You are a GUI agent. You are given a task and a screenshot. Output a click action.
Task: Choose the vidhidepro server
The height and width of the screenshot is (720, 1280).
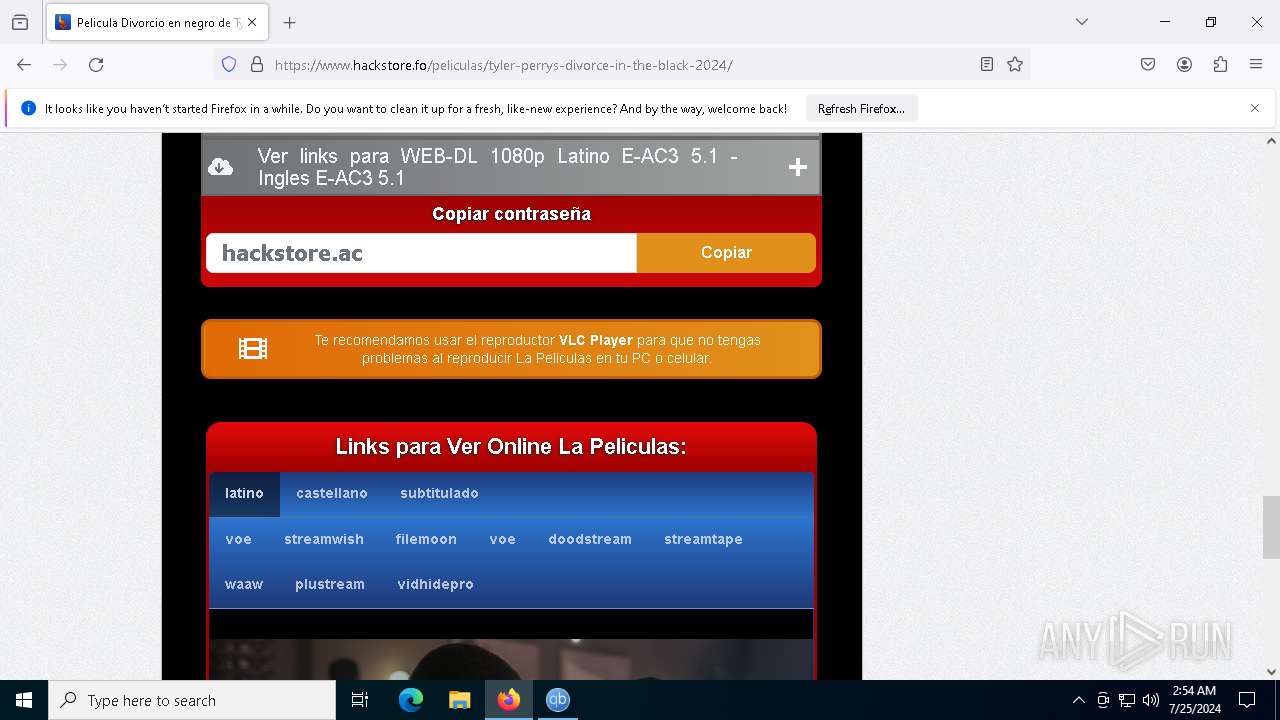435,584
